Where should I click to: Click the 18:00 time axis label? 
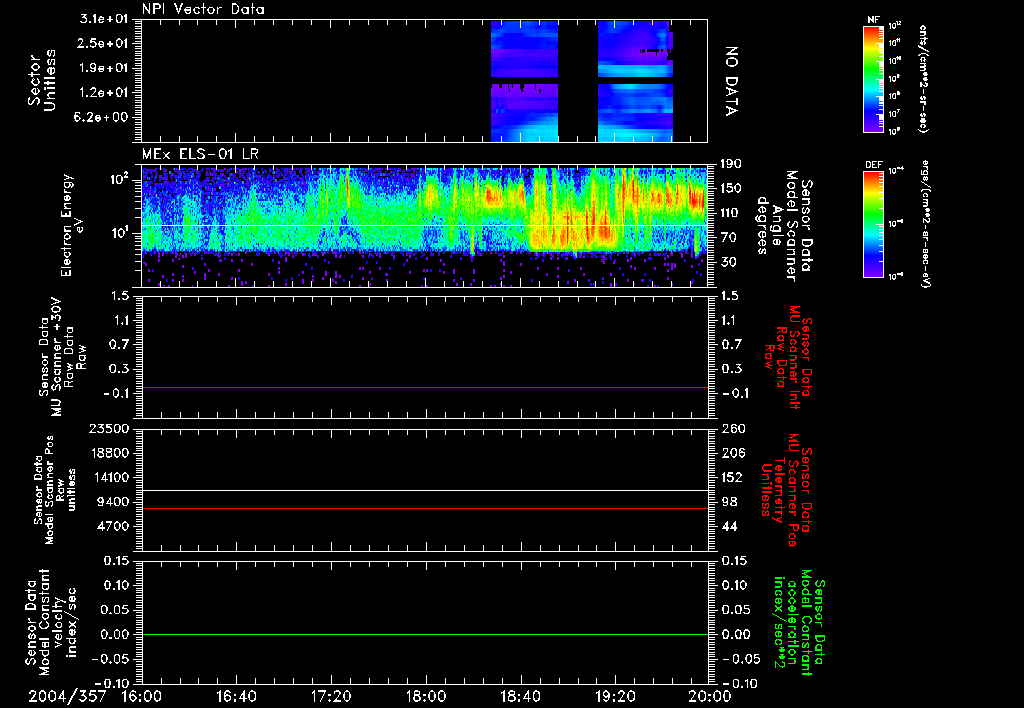click(x=426, y=696)
